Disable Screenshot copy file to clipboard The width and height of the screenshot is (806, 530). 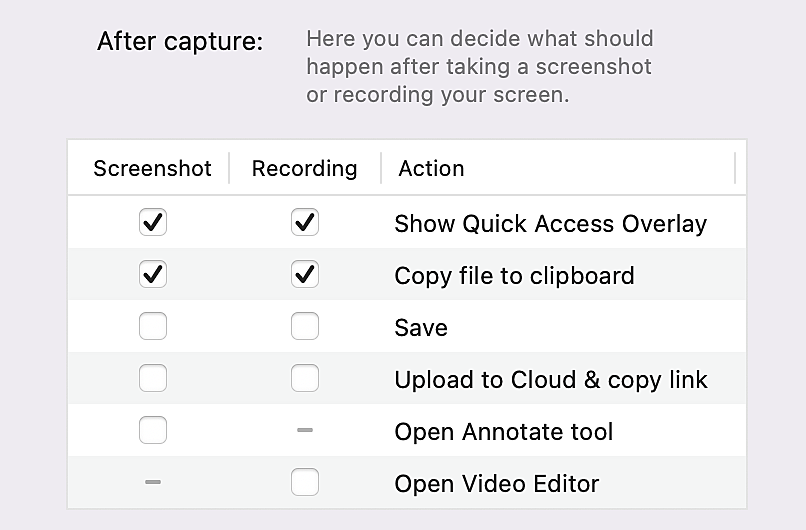153,274
